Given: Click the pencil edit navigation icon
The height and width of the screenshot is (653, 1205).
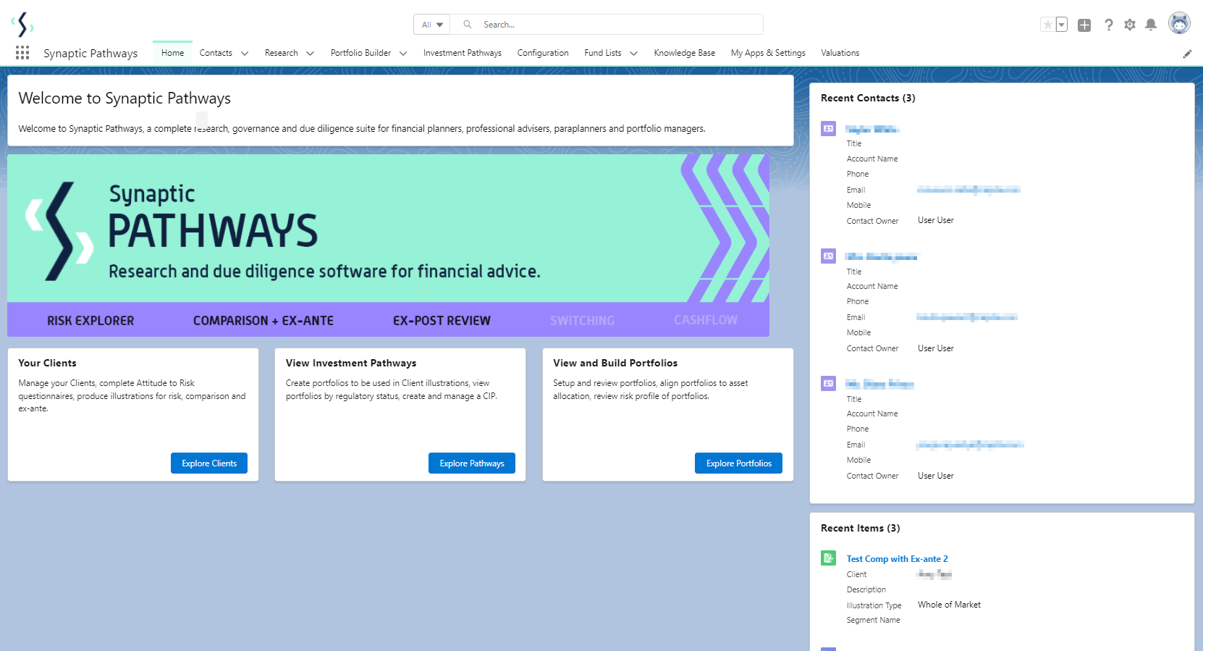Looking at the screenshot, I should coord(1187,54).
